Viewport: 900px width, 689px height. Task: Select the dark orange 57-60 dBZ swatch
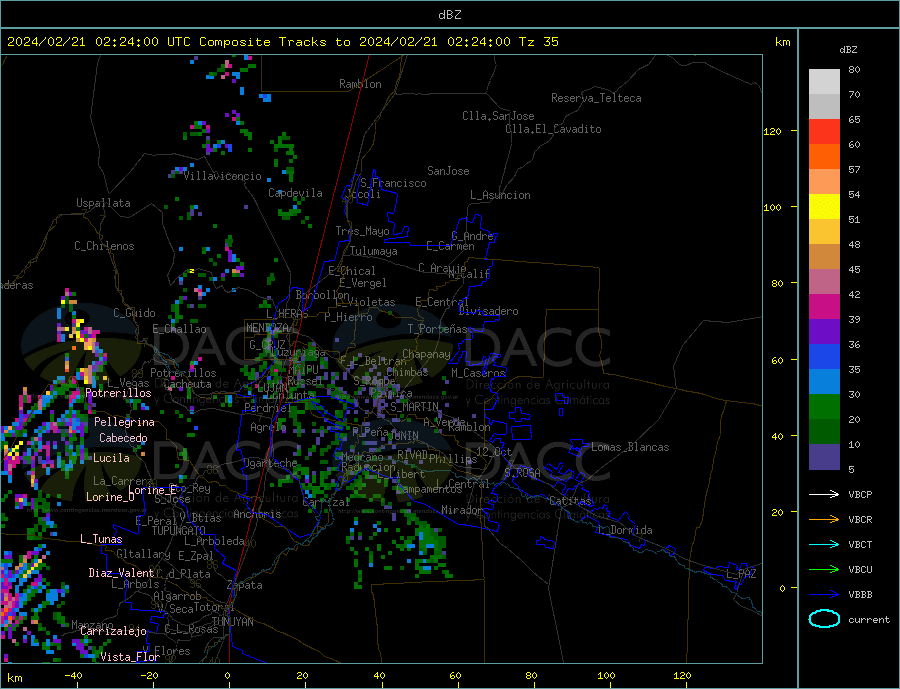point(824,157)
